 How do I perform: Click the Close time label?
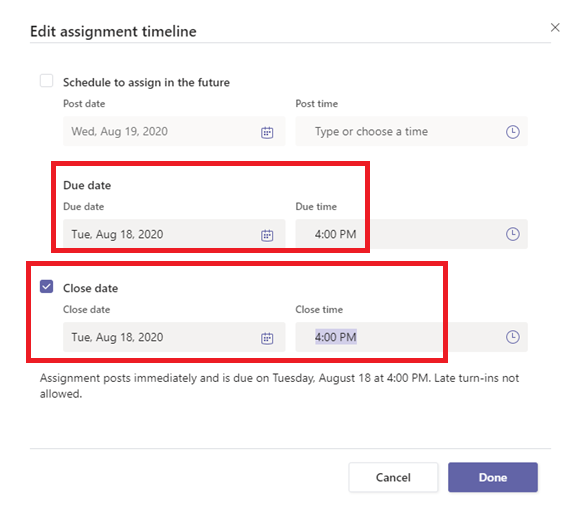point(319,309)
